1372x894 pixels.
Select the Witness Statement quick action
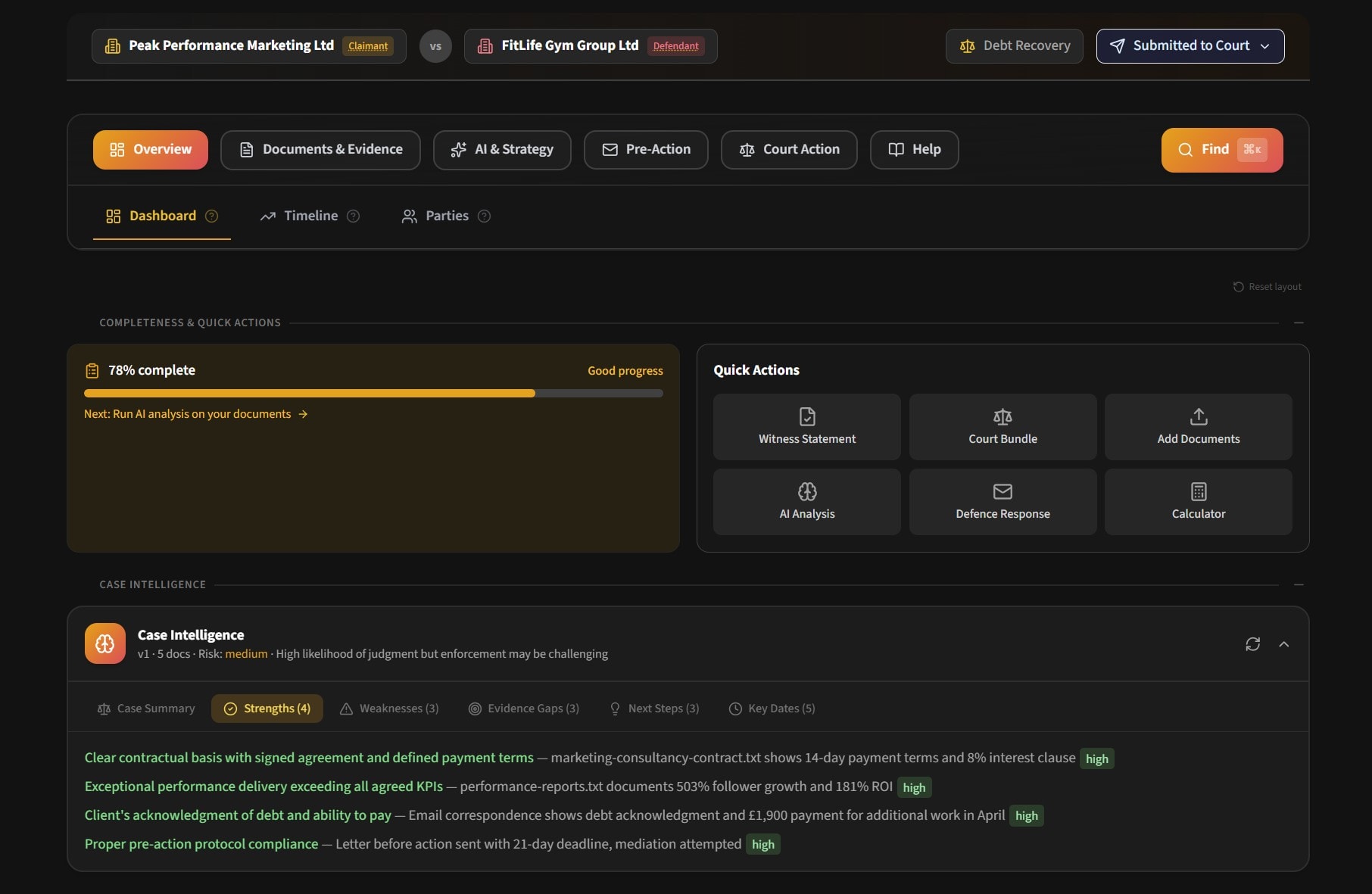coord(806,426)
